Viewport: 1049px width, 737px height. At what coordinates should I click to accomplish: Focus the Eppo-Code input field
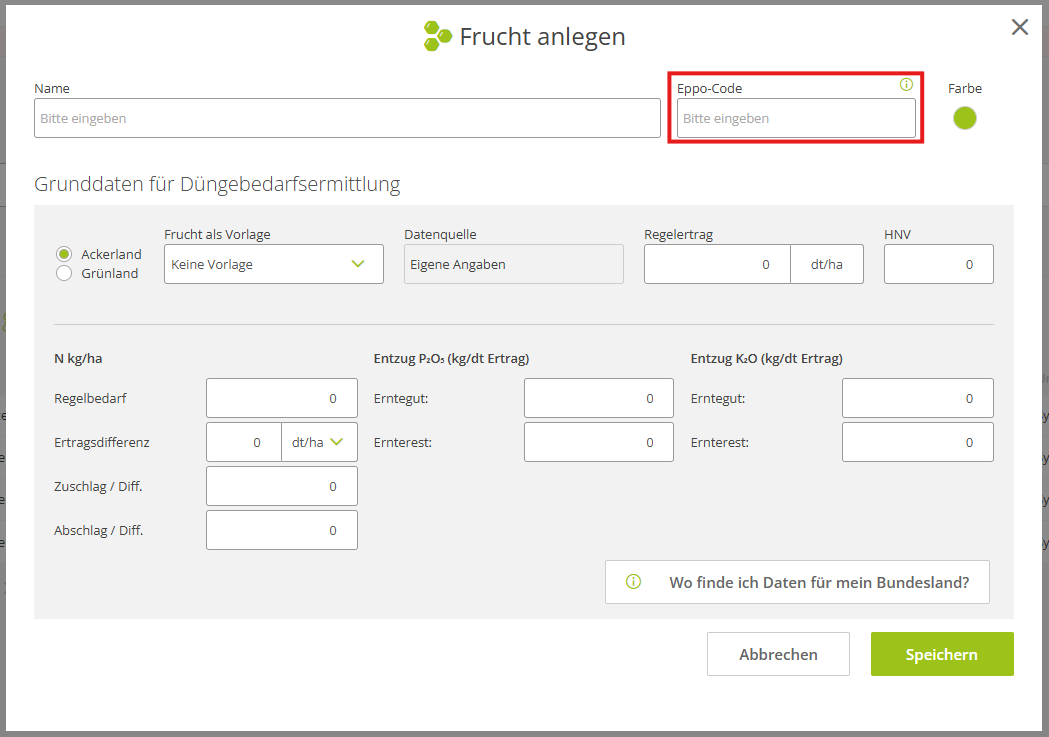[795, 118]
